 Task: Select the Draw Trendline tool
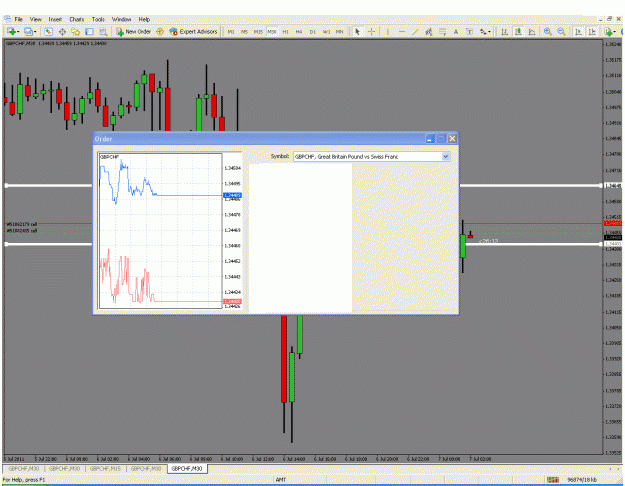pos(415,31)
